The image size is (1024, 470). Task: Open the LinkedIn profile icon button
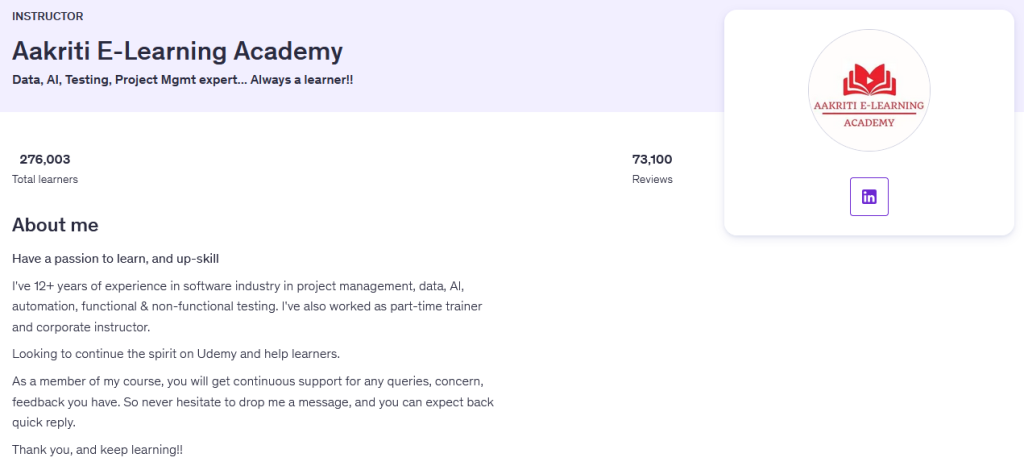869,197
